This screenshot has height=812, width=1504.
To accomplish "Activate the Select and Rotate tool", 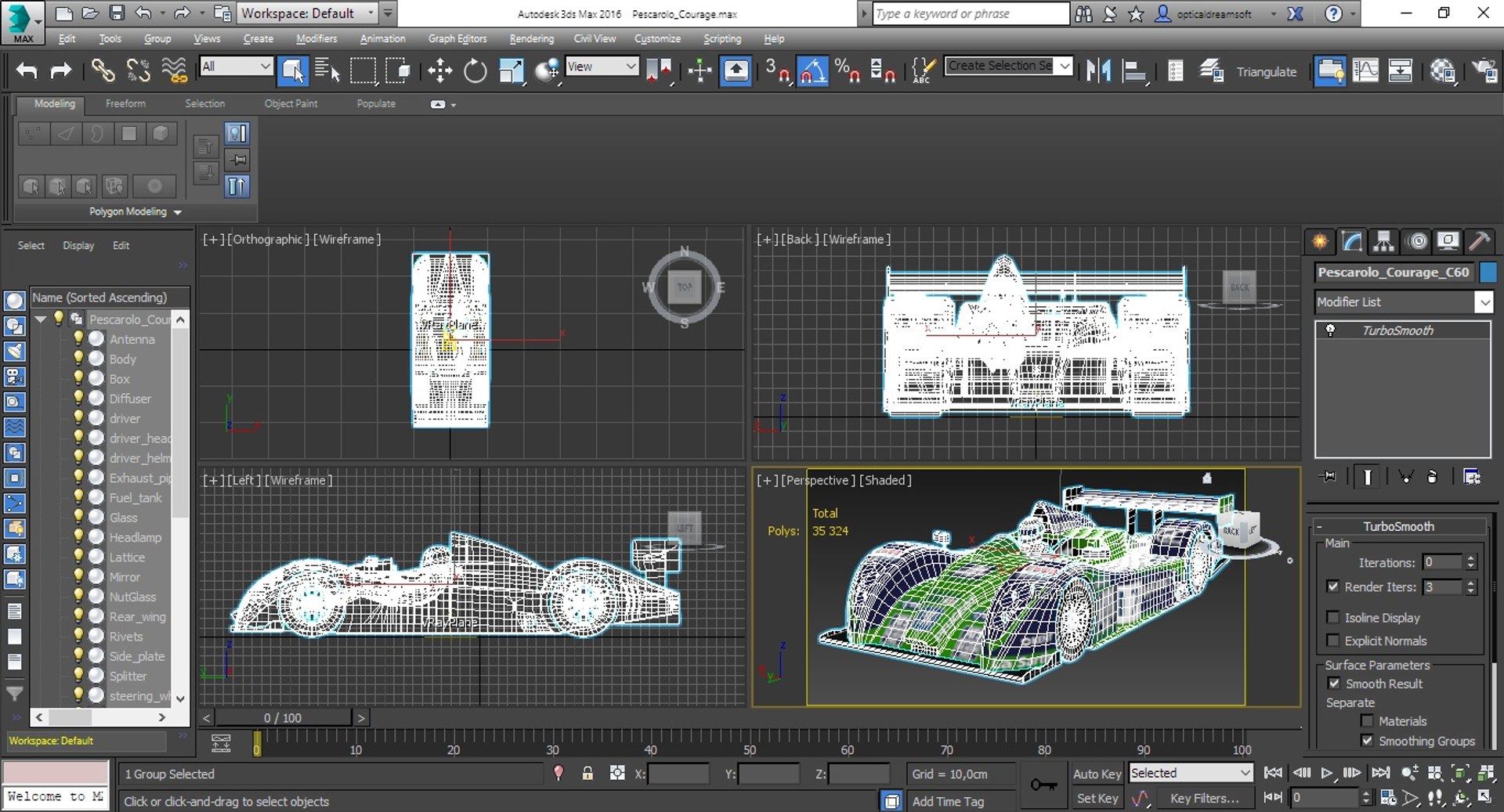I will click(475, 71).
